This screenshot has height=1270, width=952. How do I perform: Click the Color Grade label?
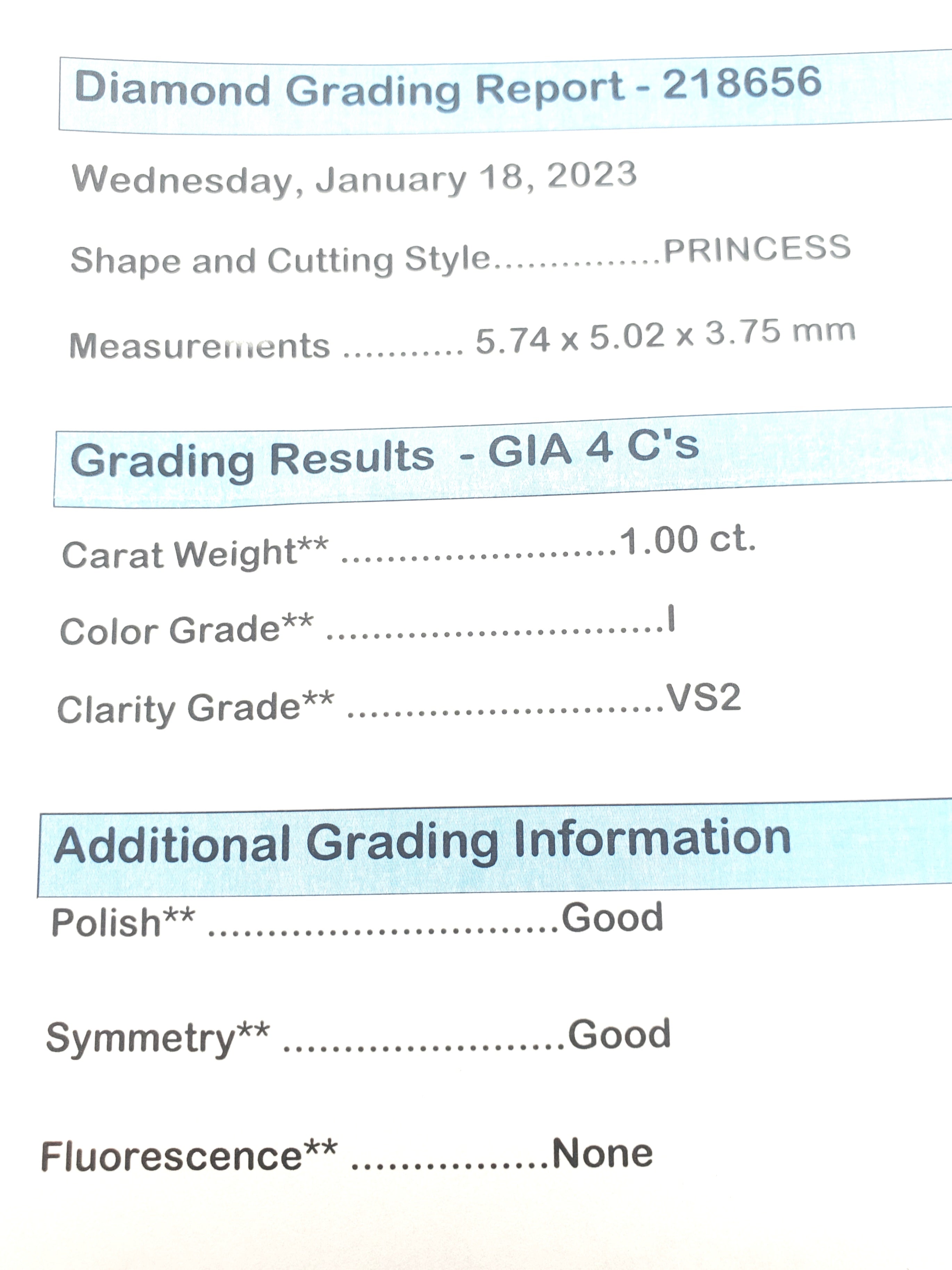point(187,629)
